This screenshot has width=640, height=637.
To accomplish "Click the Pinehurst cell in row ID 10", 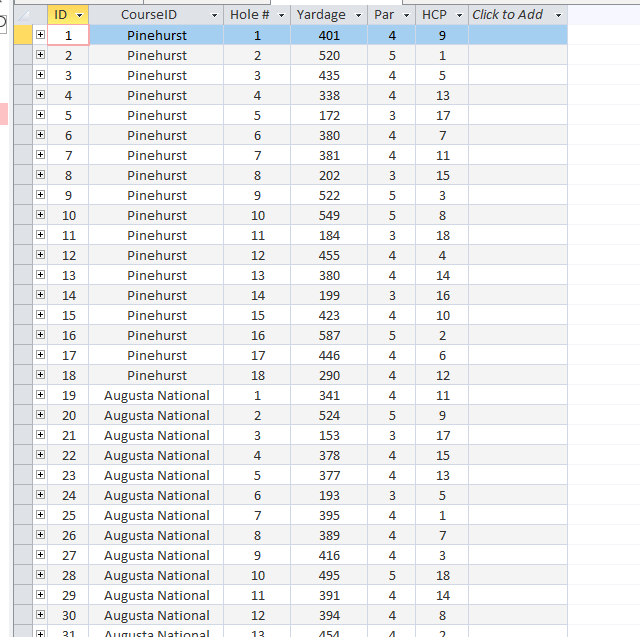I will click(x=156, y=215).
